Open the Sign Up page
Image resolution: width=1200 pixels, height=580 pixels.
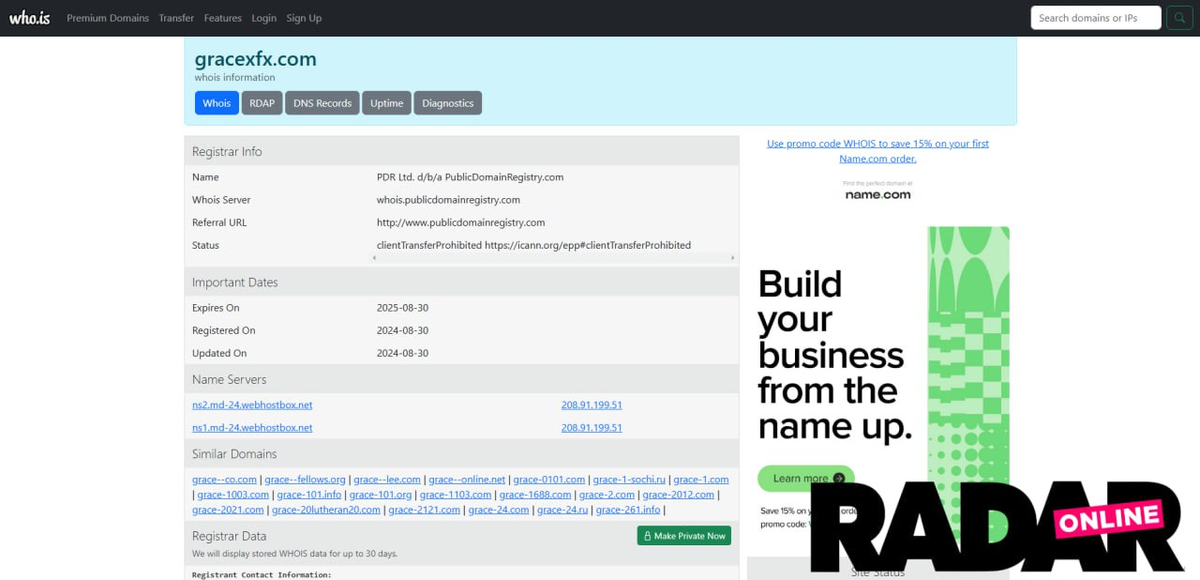(304, 18)
